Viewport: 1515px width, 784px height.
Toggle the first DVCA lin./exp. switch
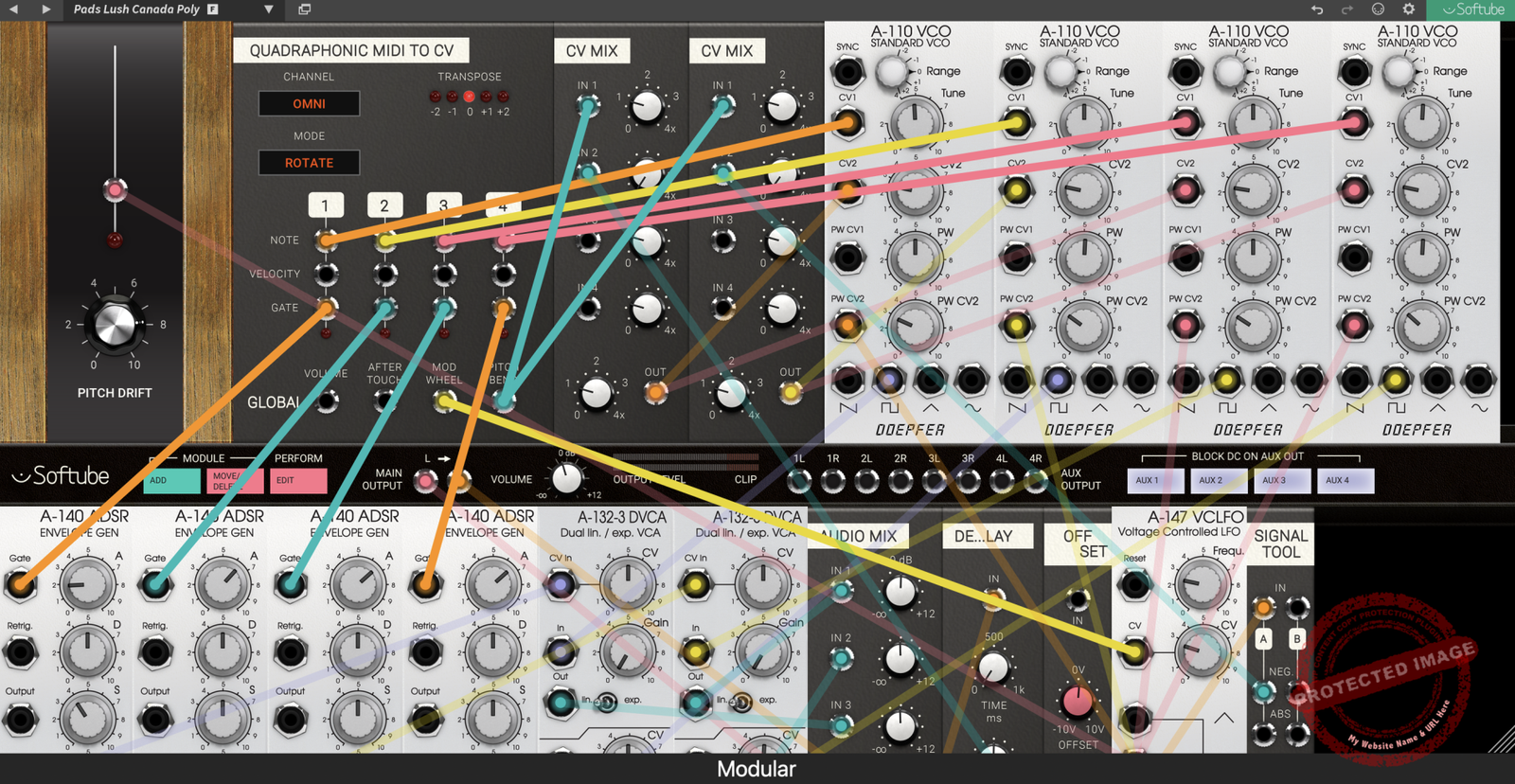click(x=606, y=702)
